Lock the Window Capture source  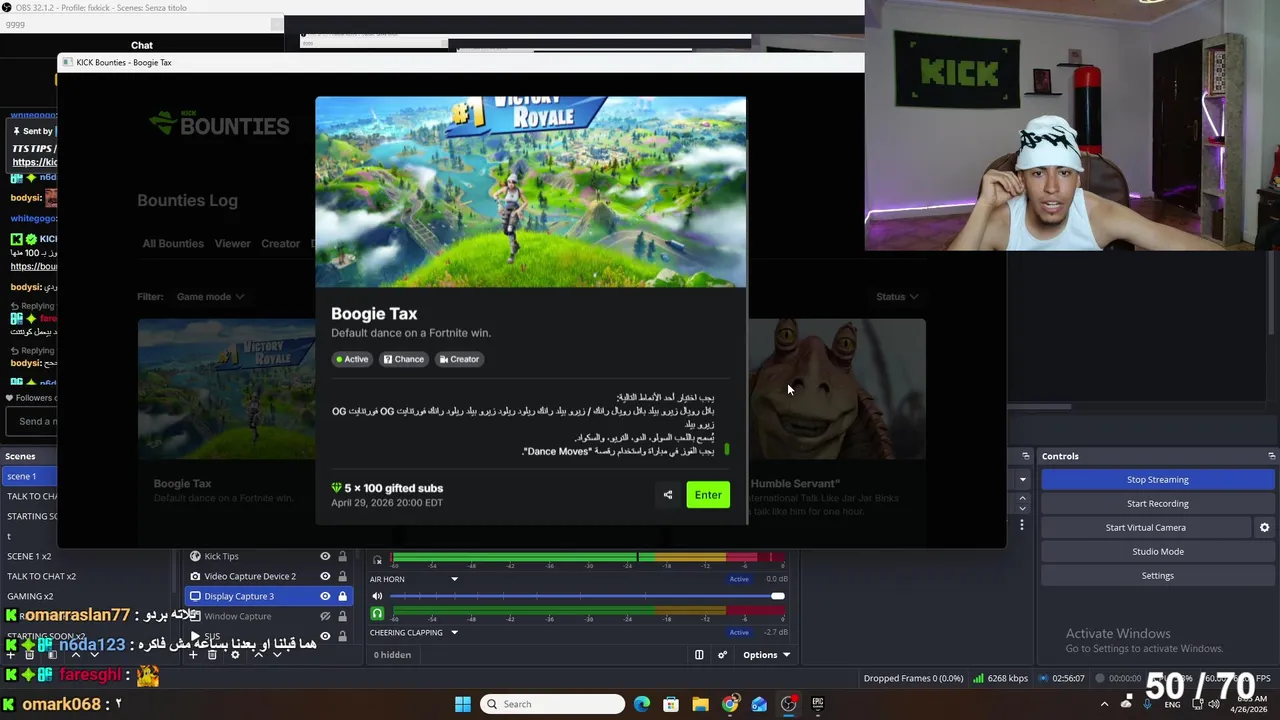click(342, 616)
